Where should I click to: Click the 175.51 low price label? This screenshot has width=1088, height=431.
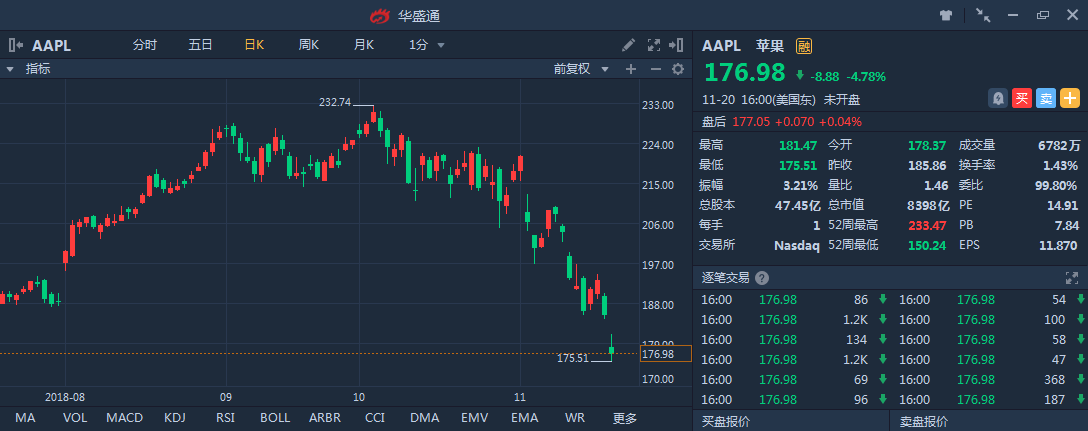[573, 358]
